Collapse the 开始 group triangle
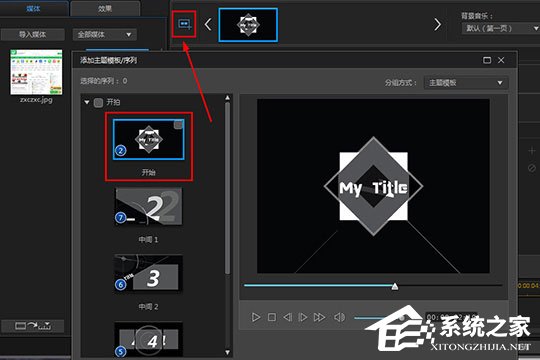540x360 pixels. pos(87,102)
